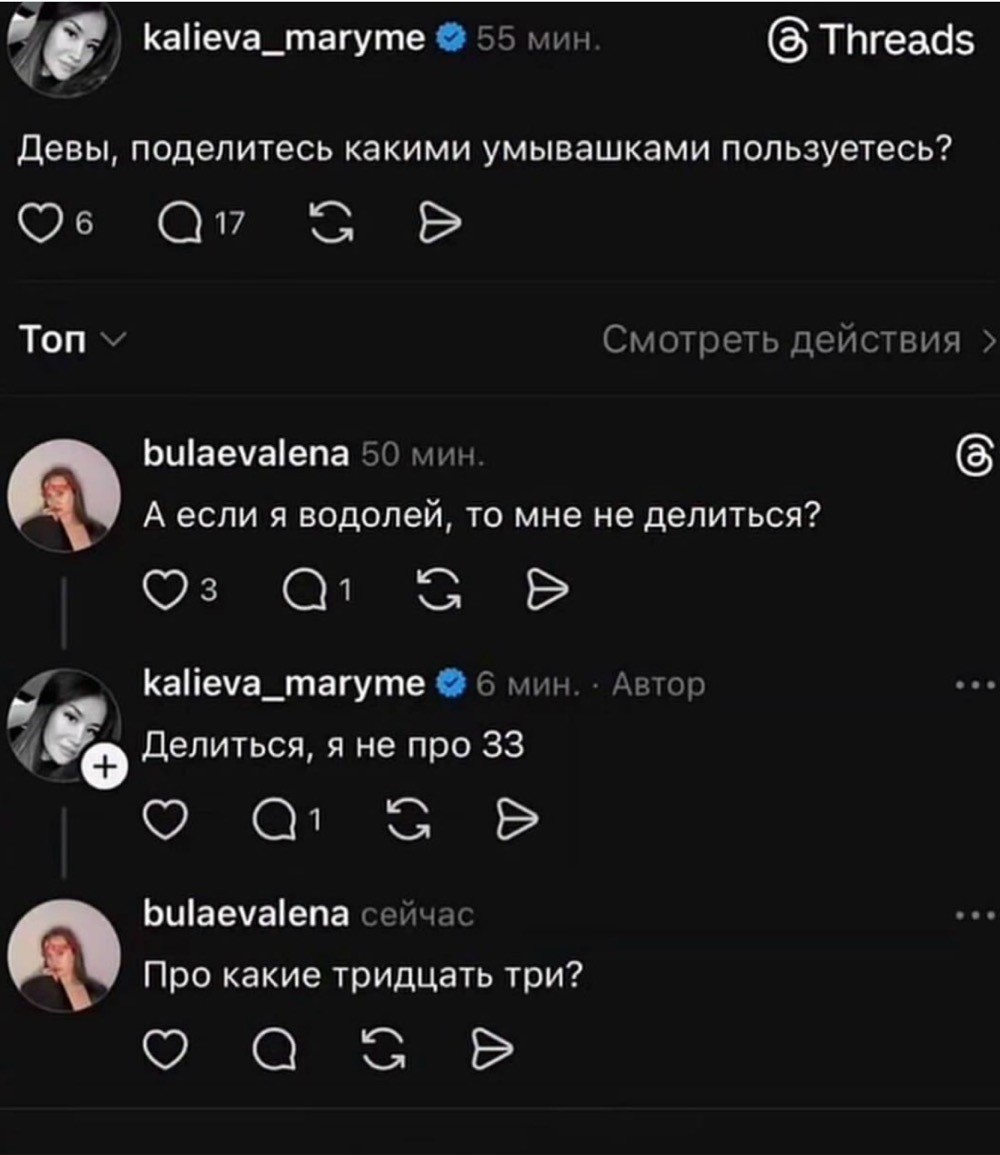Like the reply 'Делиться, я не про ЗЗ'

162,821
